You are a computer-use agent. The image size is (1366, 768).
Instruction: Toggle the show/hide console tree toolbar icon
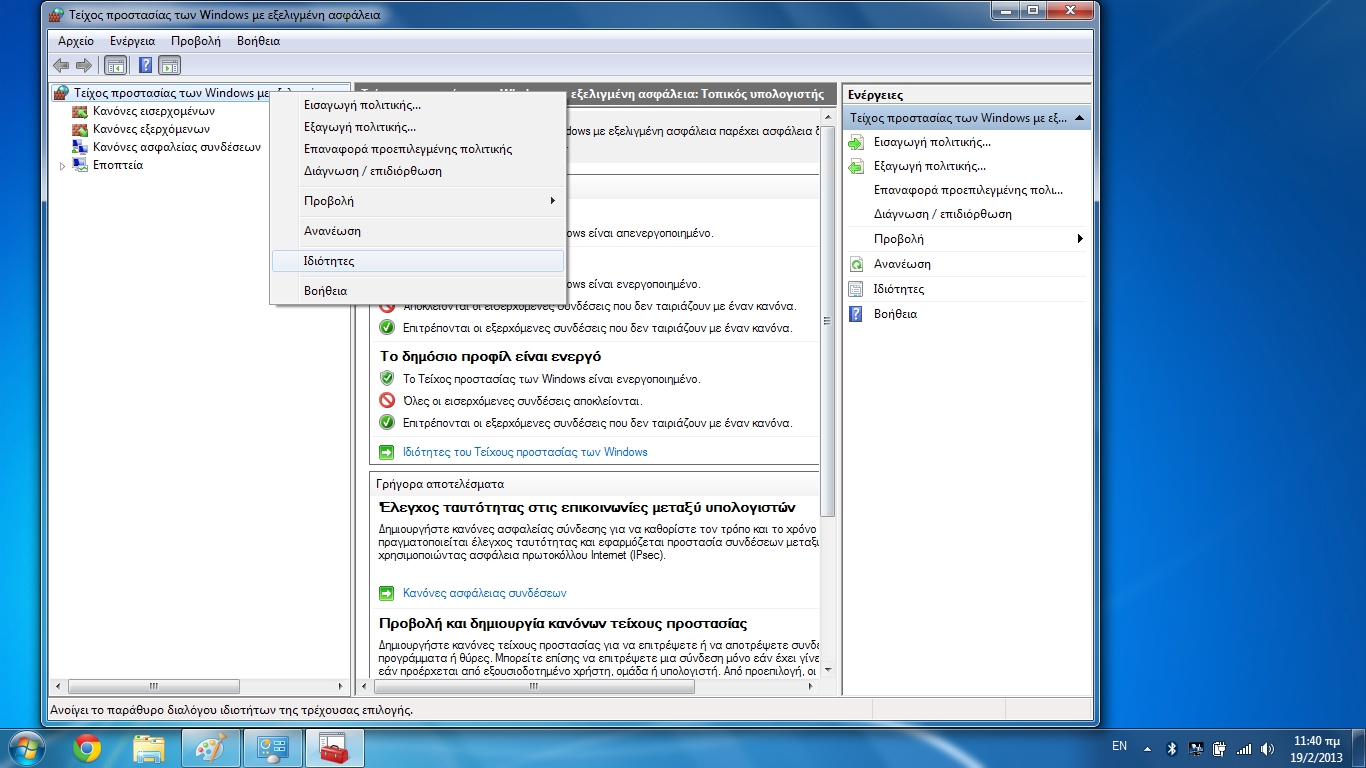116,65
